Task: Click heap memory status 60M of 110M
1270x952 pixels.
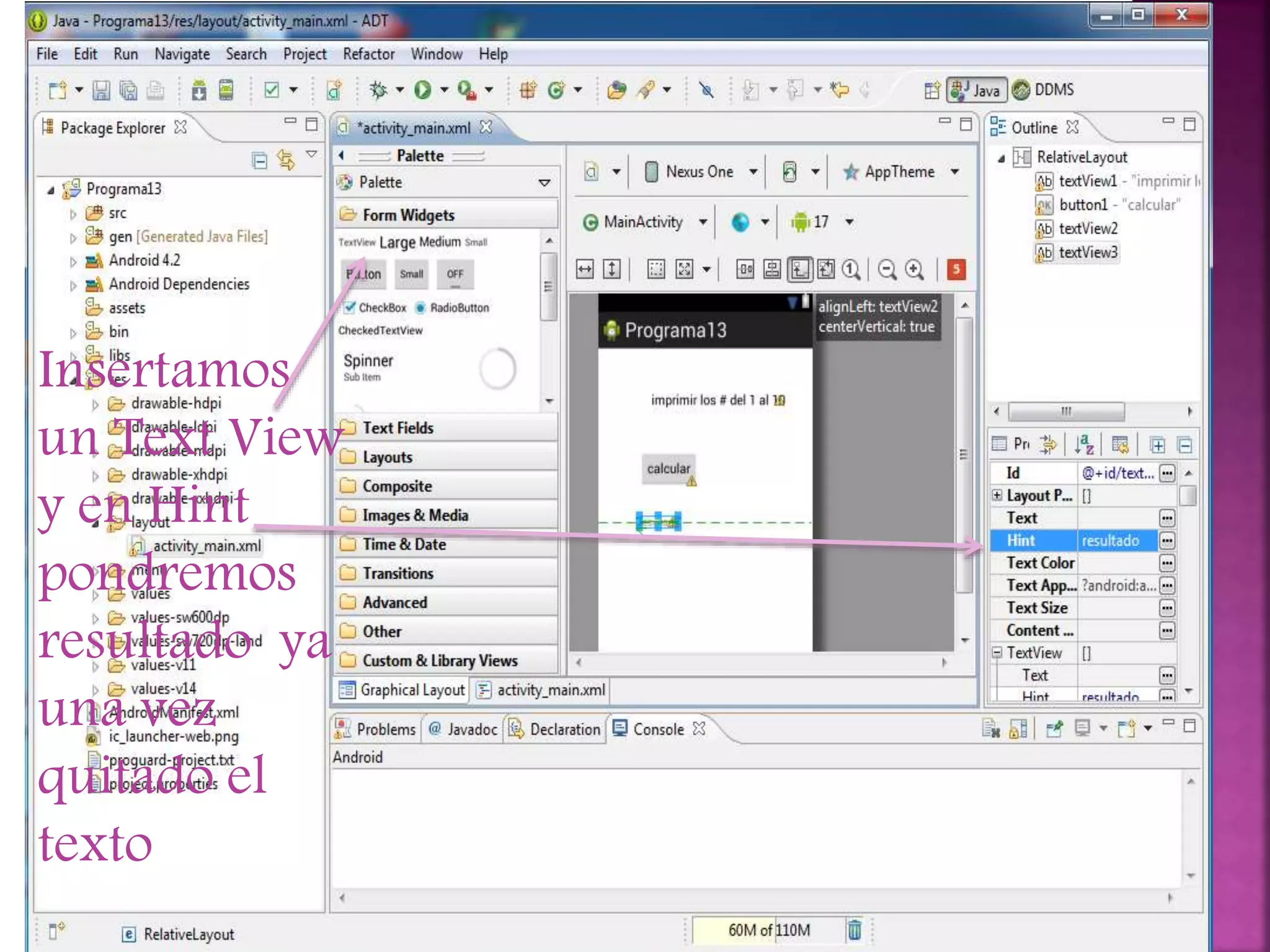Action: (x=769, y=930)
